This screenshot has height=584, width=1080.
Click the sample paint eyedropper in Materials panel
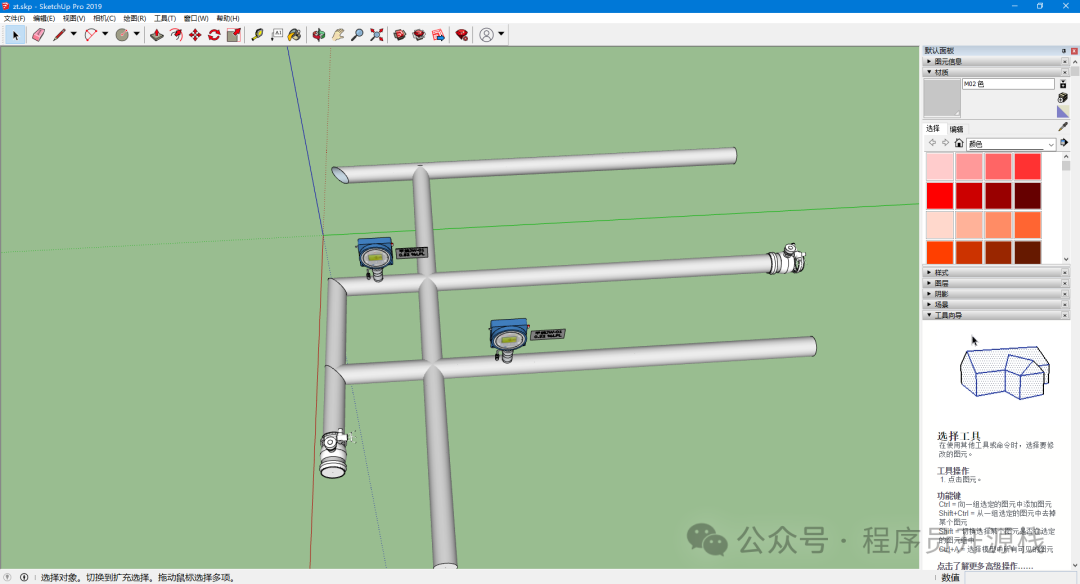[1062, 127]
